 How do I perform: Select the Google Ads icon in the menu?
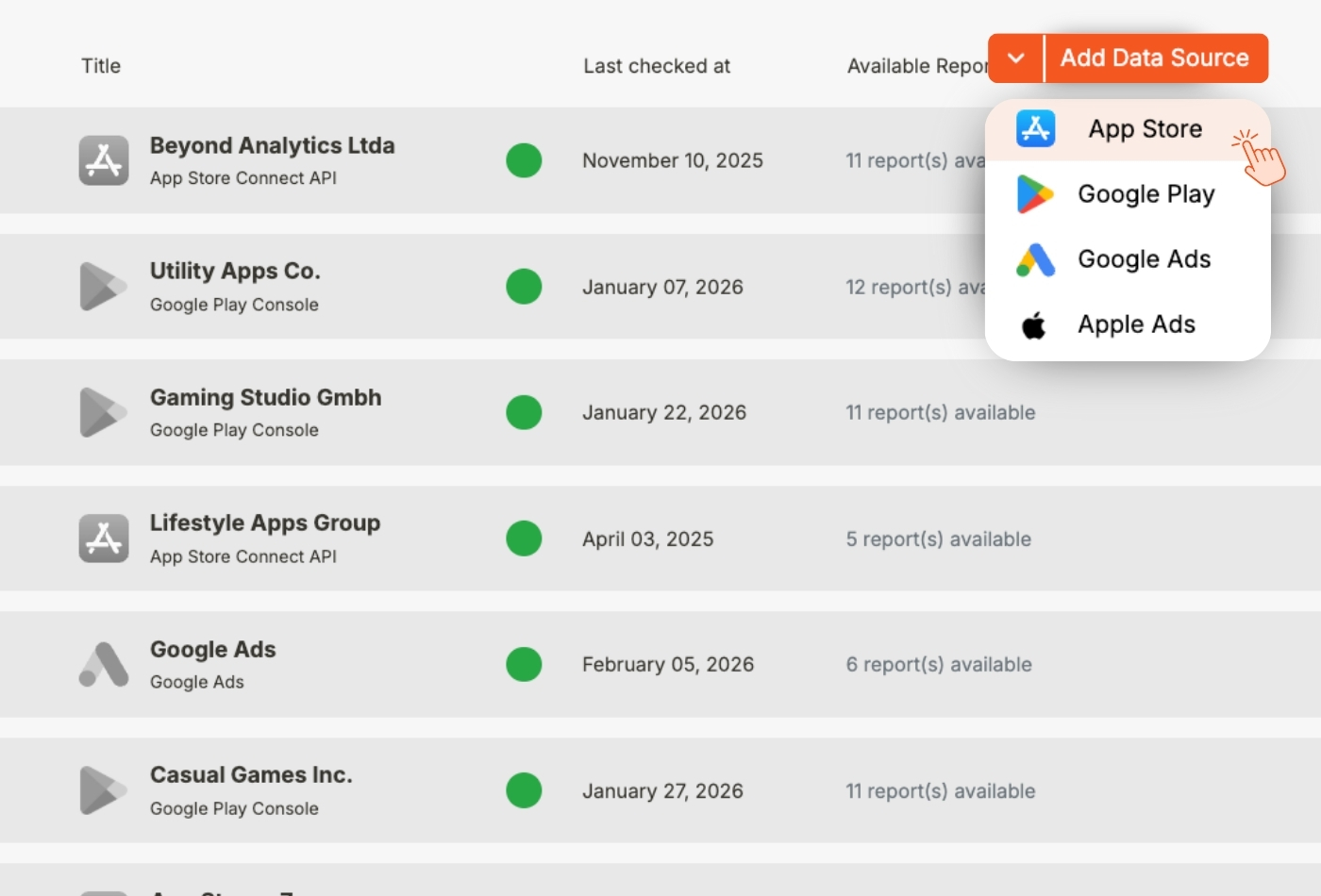click(x=1035, y=258)
